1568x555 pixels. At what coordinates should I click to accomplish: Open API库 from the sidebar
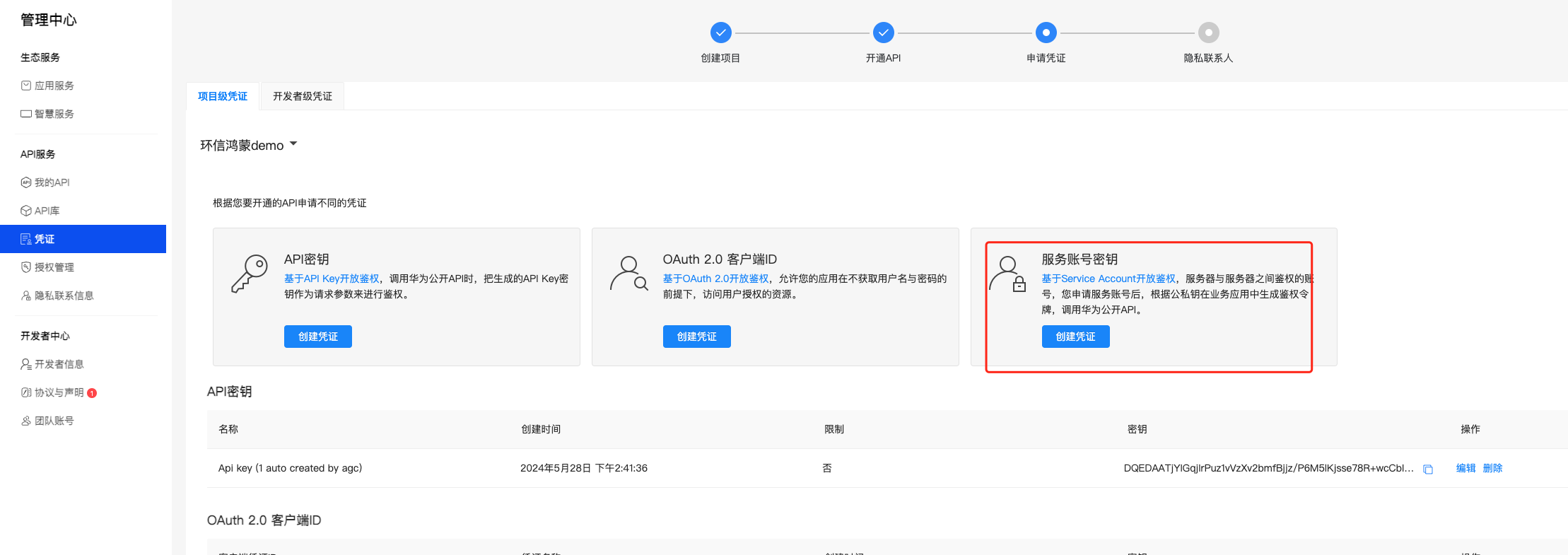click(47, 211)
